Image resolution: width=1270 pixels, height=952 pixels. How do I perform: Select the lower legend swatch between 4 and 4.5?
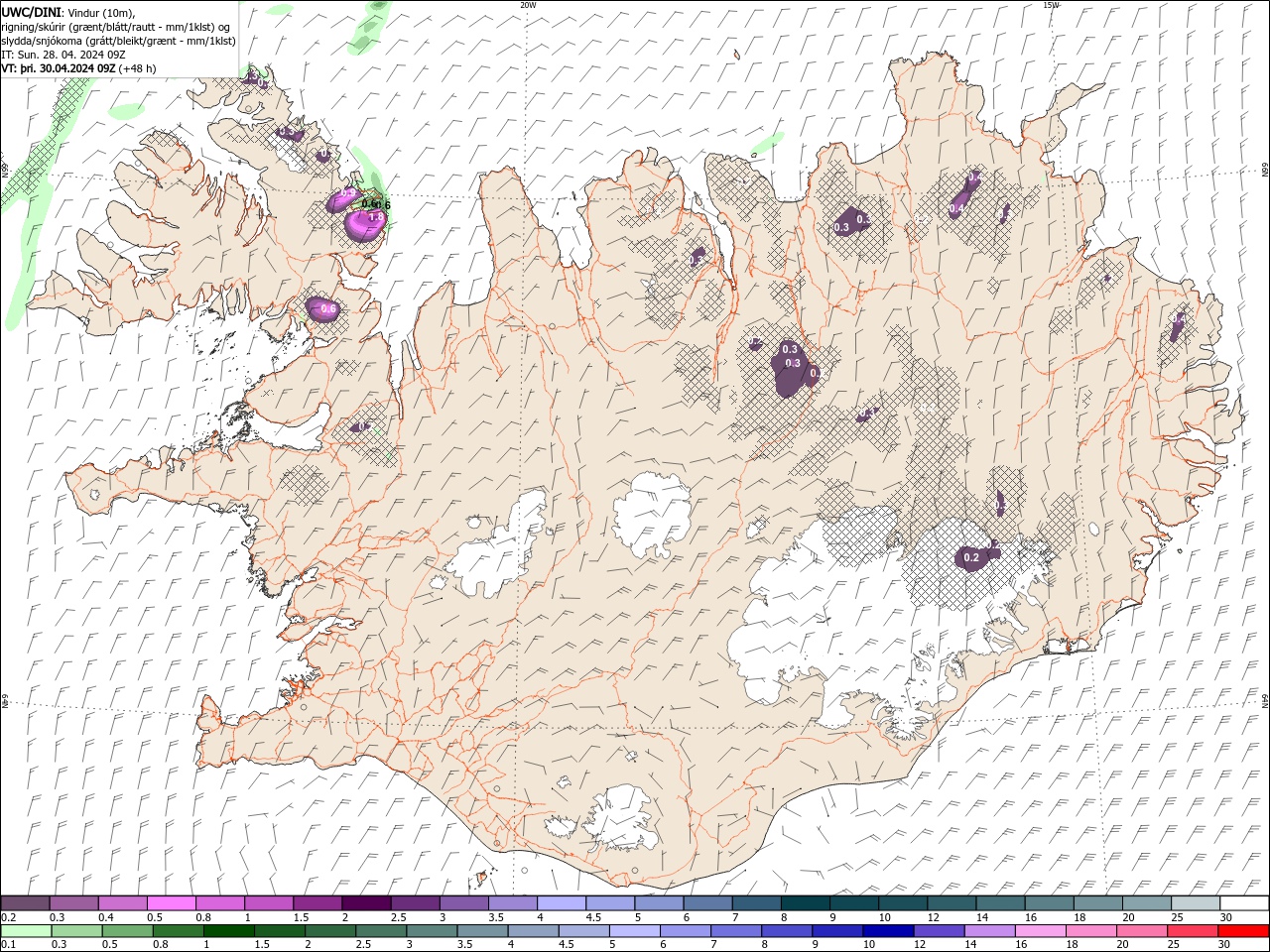pos(533,931)
